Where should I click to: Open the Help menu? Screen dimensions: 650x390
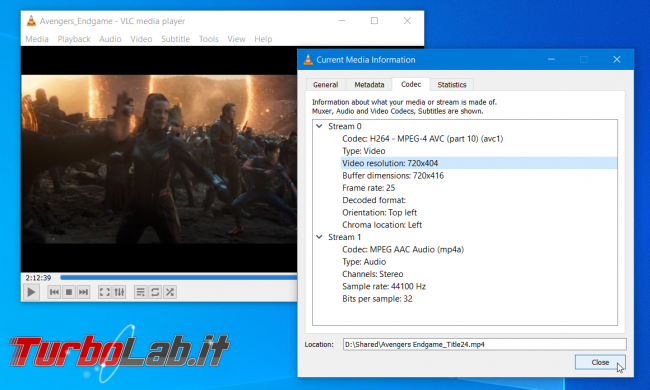[x=263, y=39]
